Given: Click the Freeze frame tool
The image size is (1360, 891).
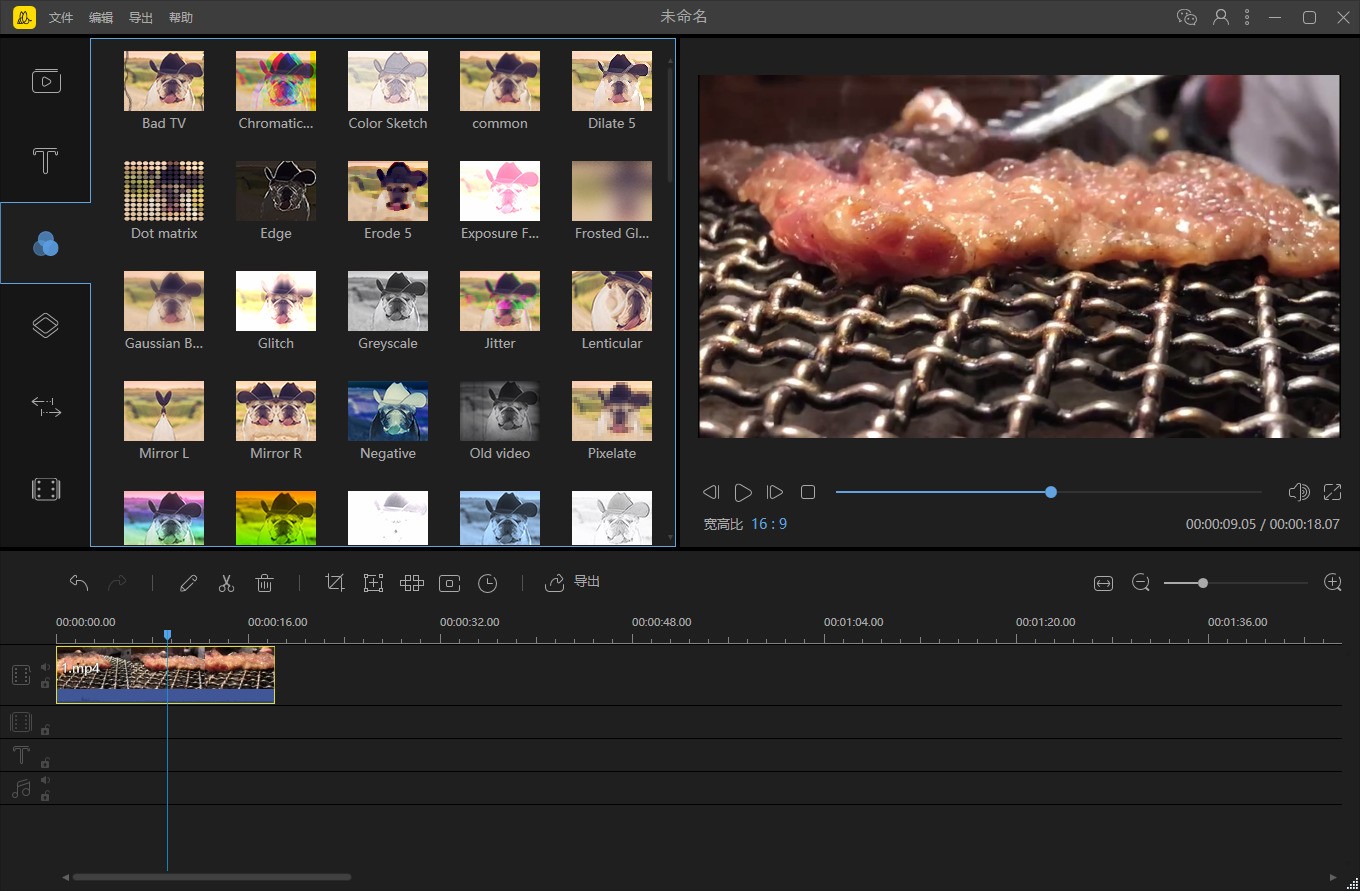Looking at the screenshot, I should pyautogui.click(x=450, y=583).
